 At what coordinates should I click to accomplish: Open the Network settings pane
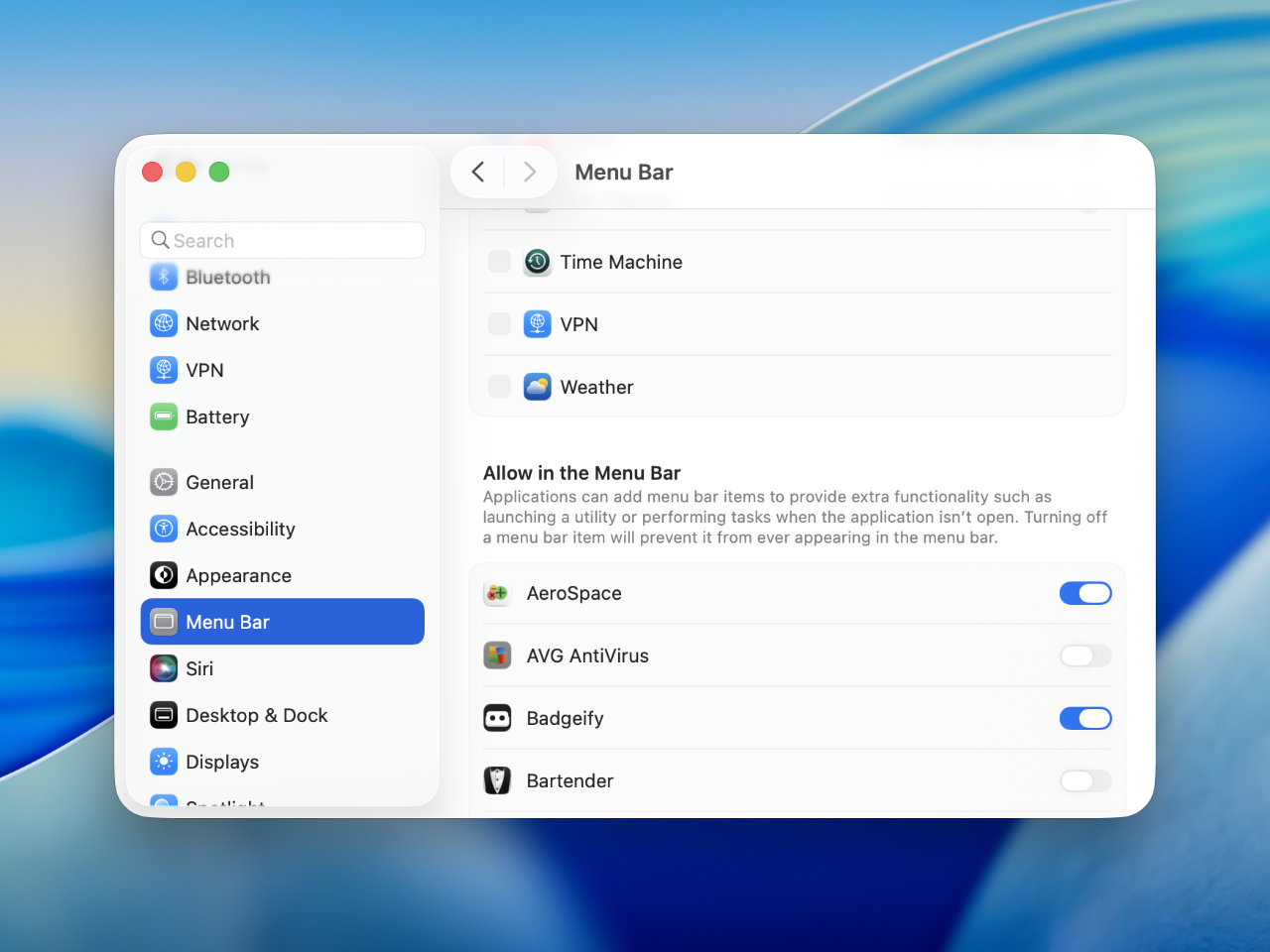tap(222, 323)
